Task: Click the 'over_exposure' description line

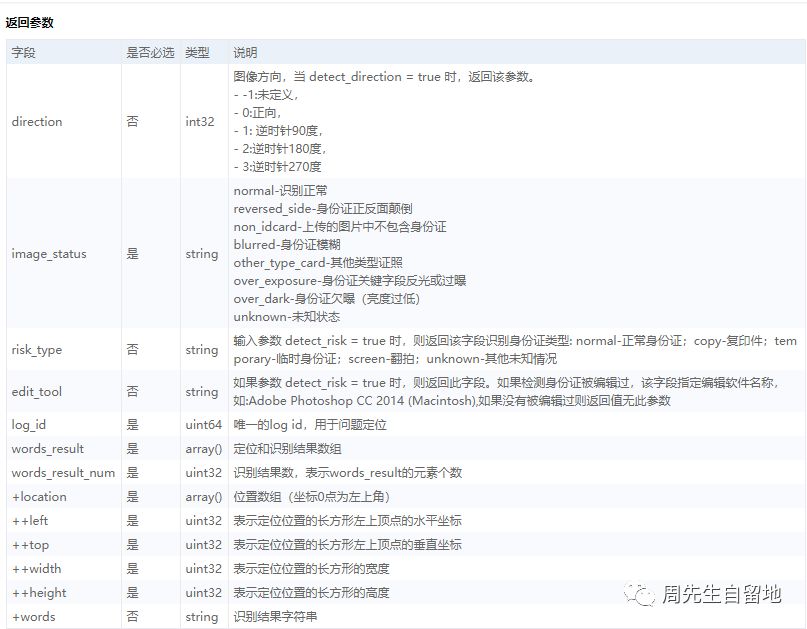Action: [x=349, y=281]
